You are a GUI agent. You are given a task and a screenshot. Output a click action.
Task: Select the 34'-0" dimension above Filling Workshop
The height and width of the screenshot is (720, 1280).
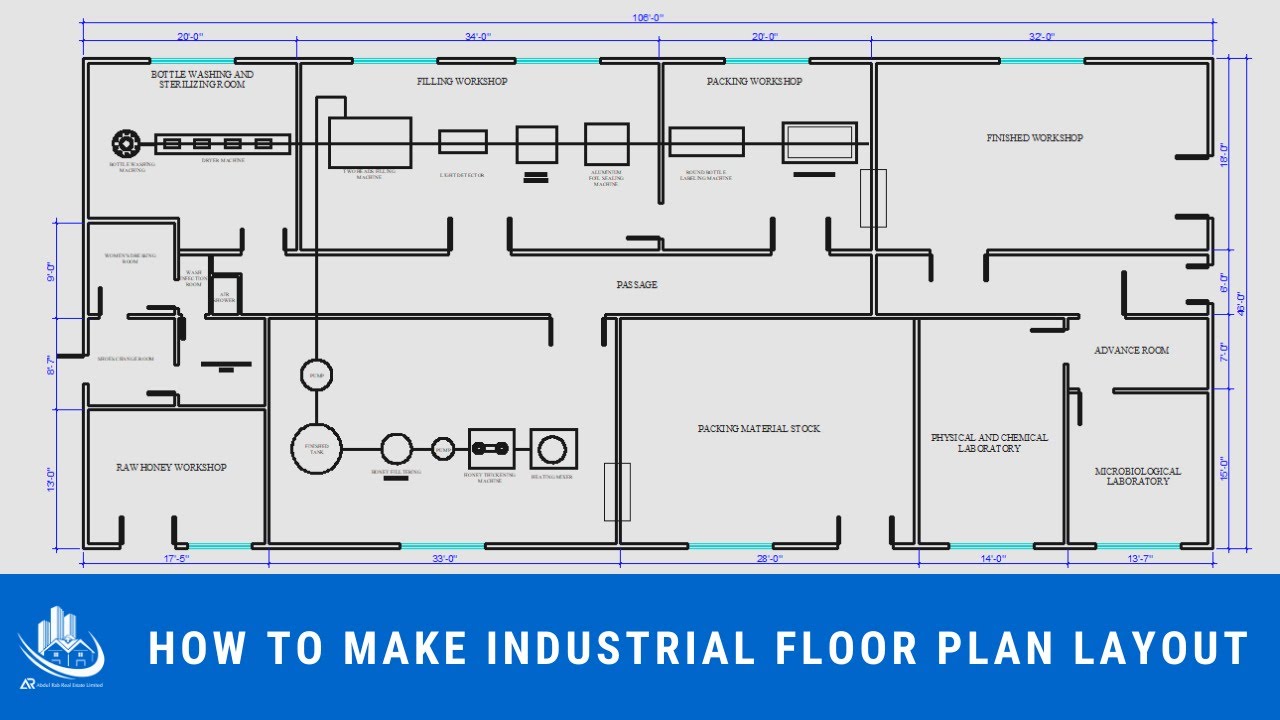(478, 36)
